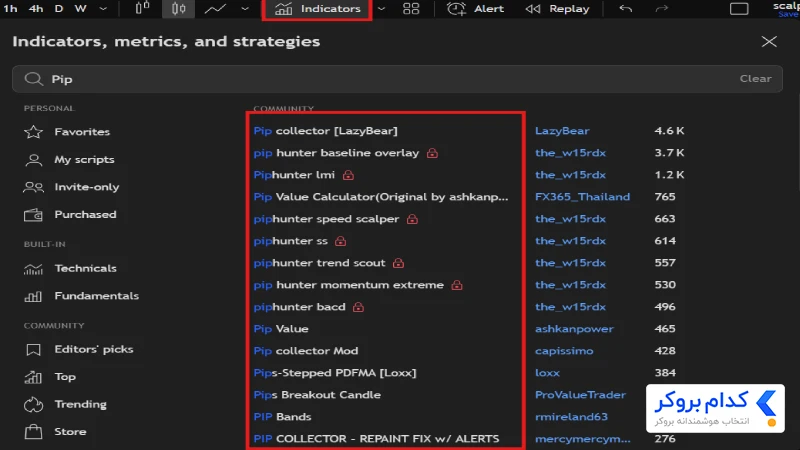Open Editors' picks category
This screenshot has width=800, height=450.
point(79,349)
